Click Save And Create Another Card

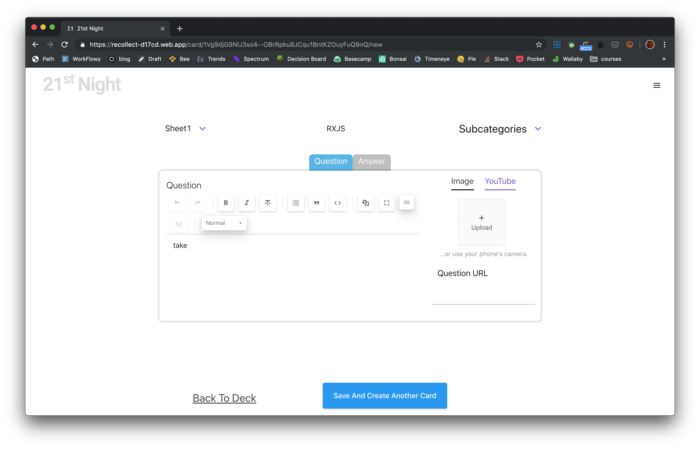(x=385, y=396)
